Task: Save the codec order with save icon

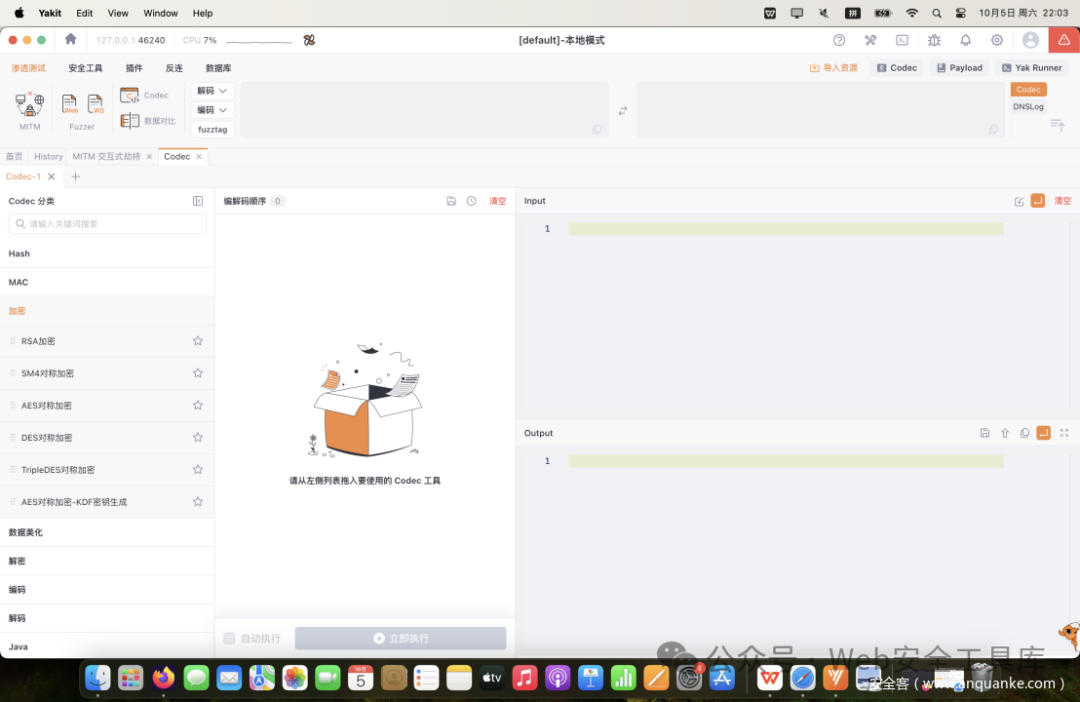Action: coord(451,201)
